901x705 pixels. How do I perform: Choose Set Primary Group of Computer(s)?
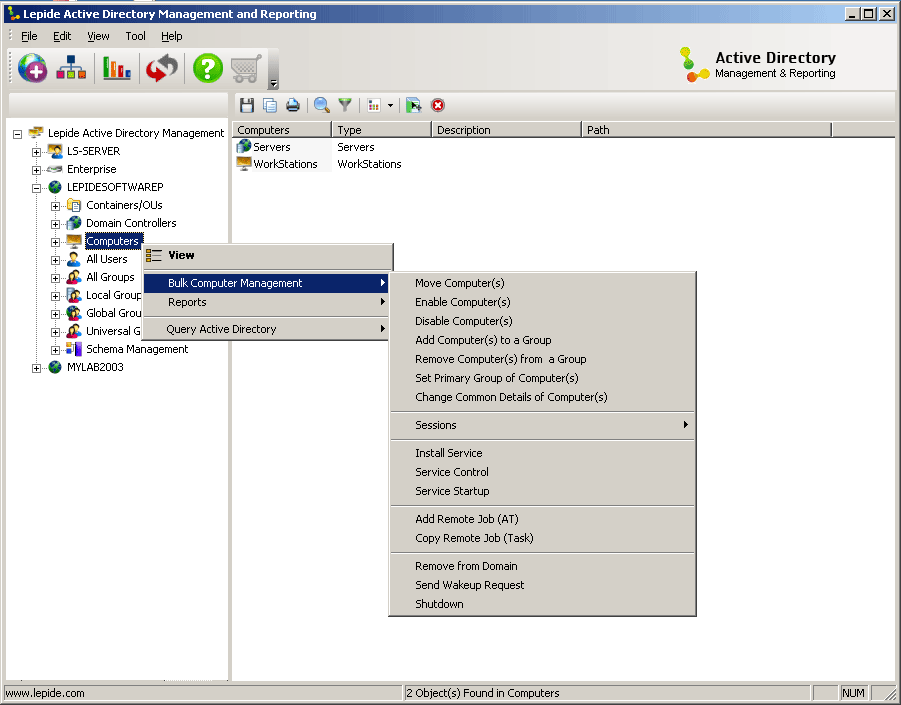542,378
